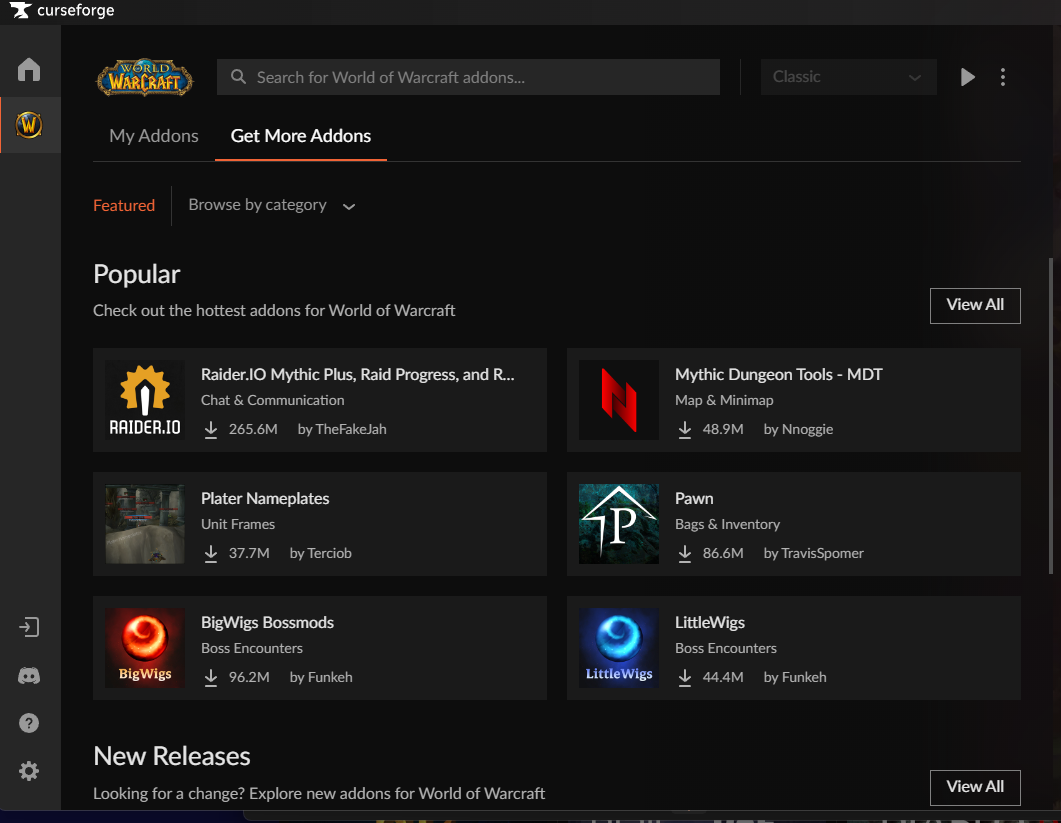1061x823 pixels.
Task: Select the Get More Addons tab
Action: point(300,136)
